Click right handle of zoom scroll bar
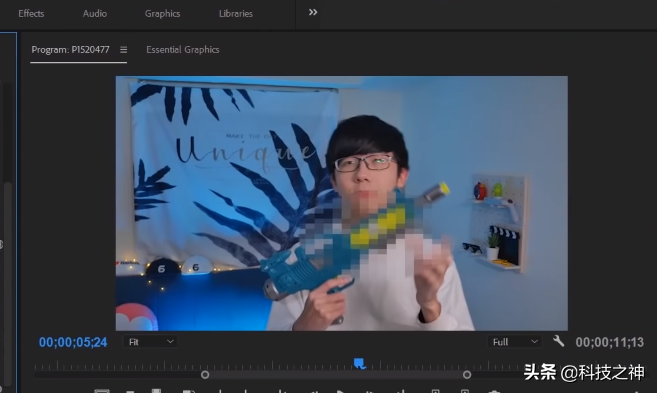The width and height of the screenshot is (657, 393). coord(467,375)
